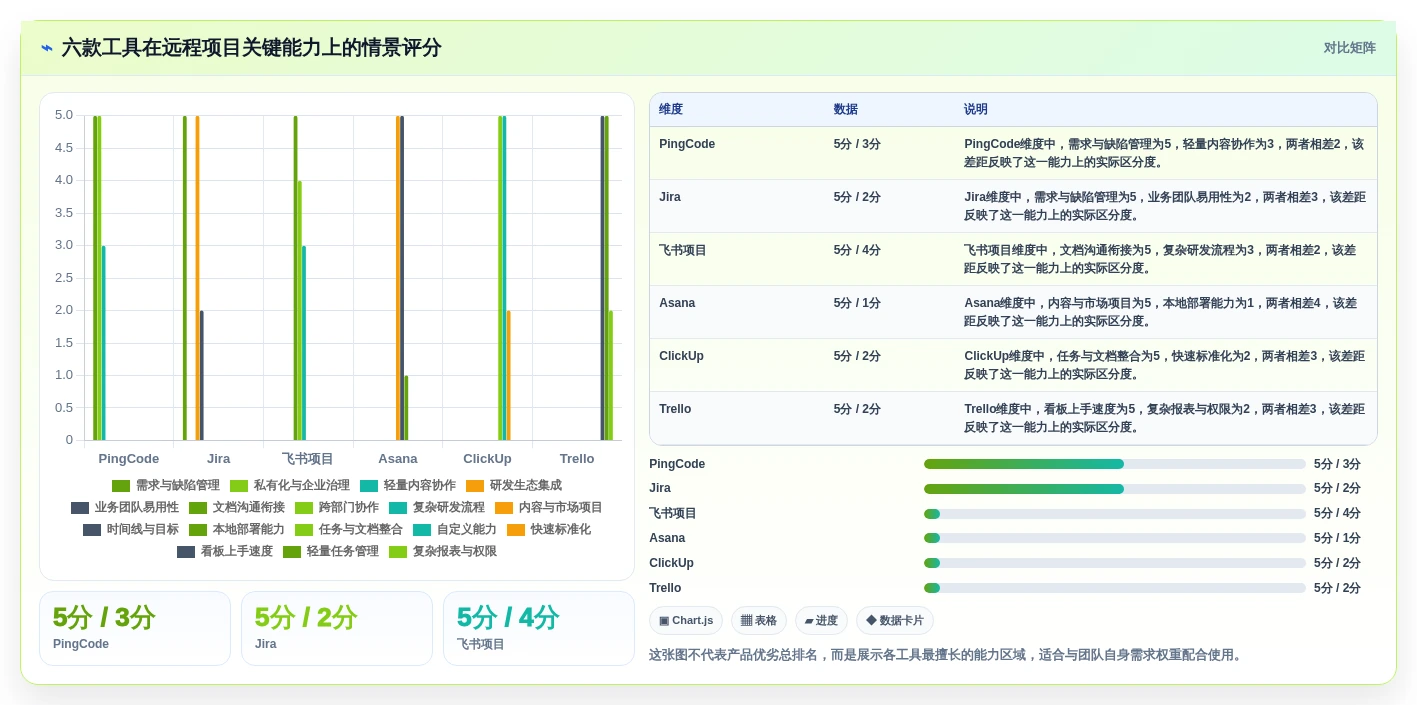Toggle the 私有化与企业治理 legend entry
The height and width of the screenshot is (705, 1417).
290,485
